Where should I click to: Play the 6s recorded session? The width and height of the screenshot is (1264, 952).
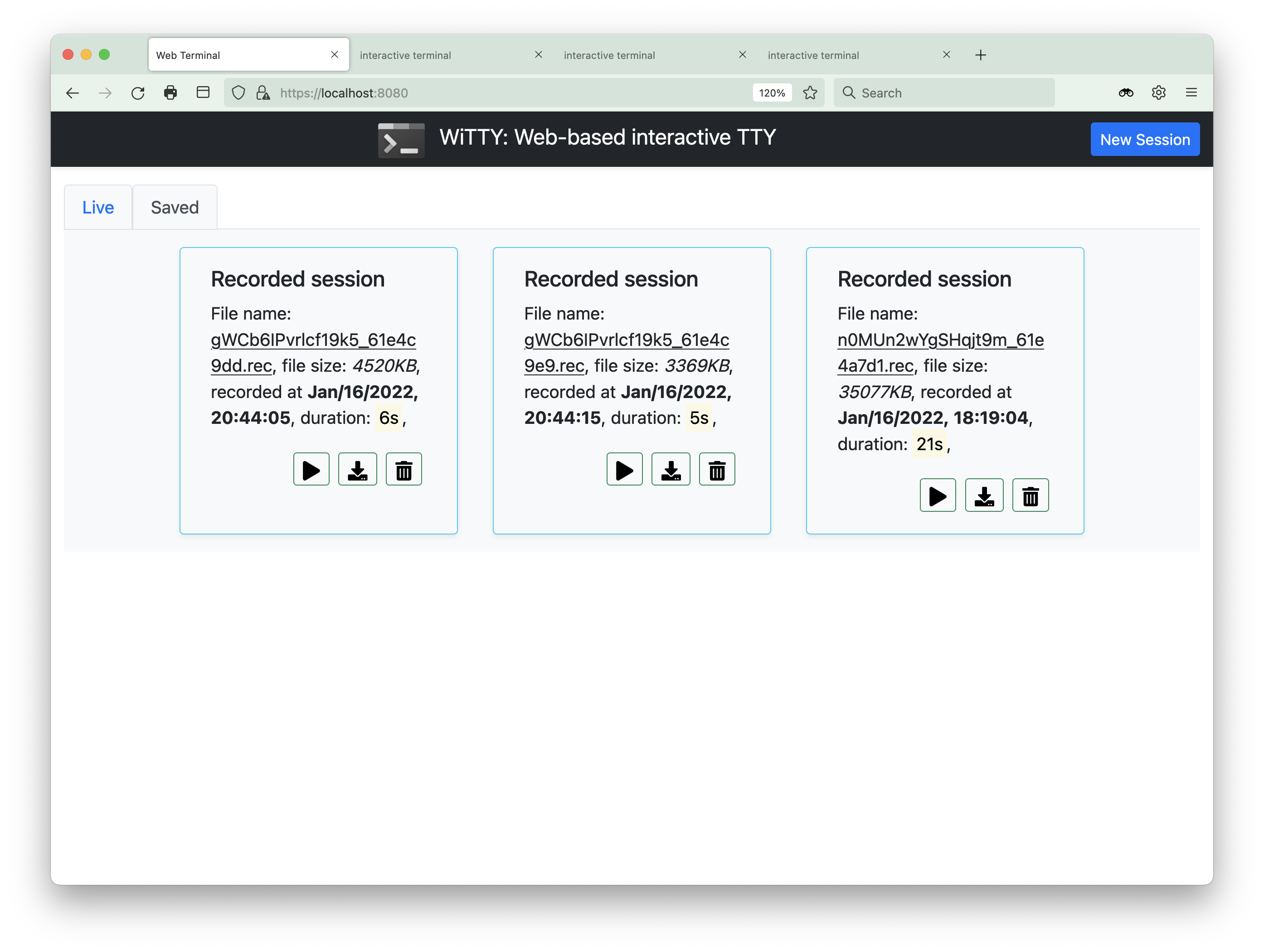311,469
